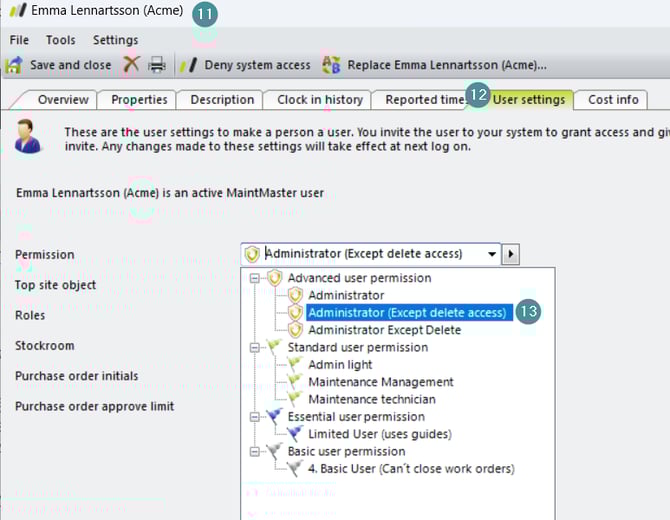The image size is (670, 520).
Task: Switch to the Overview tab
Action: coord(63,100)
